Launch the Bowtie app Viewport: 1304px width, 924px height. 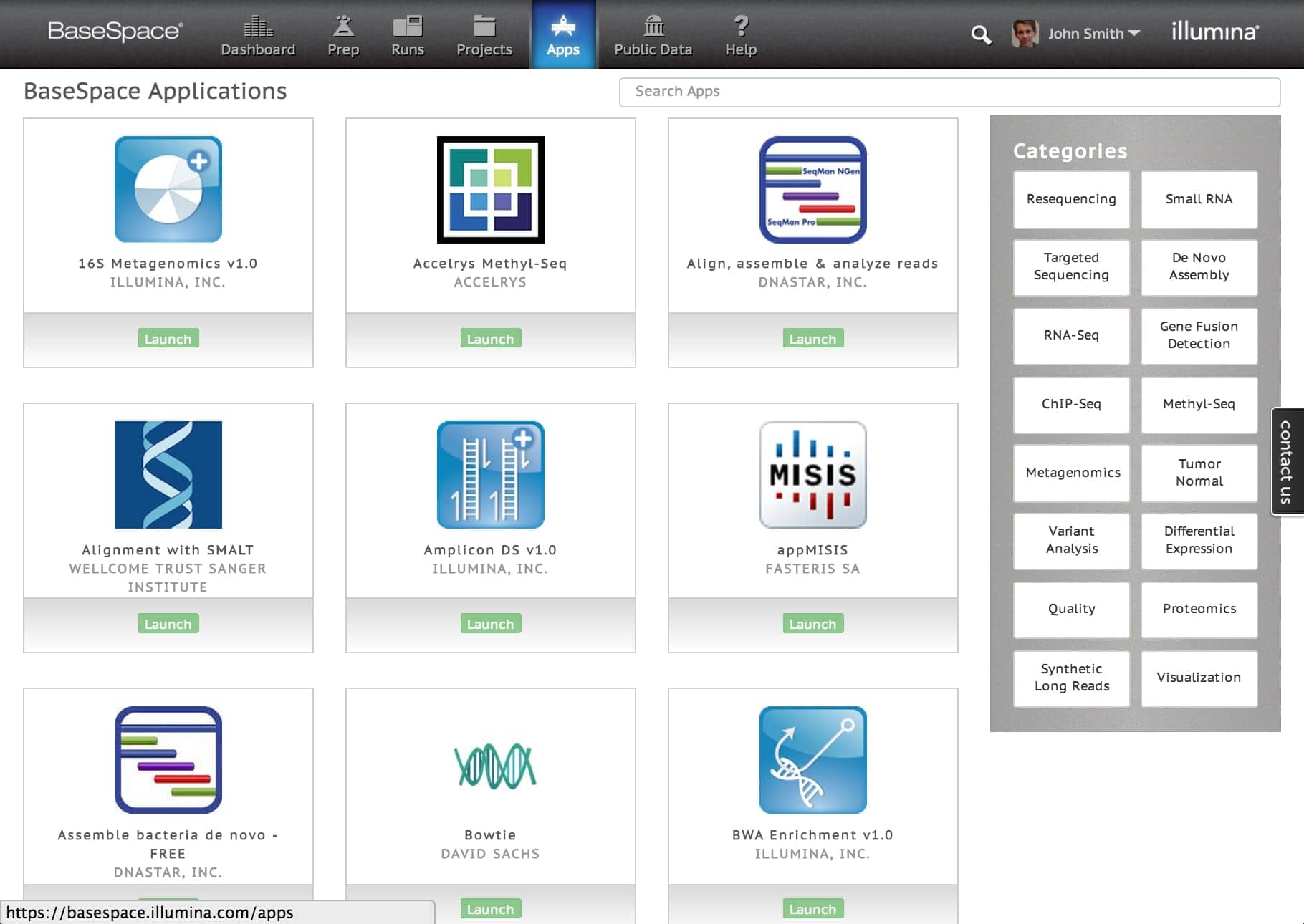pos(490,908)
